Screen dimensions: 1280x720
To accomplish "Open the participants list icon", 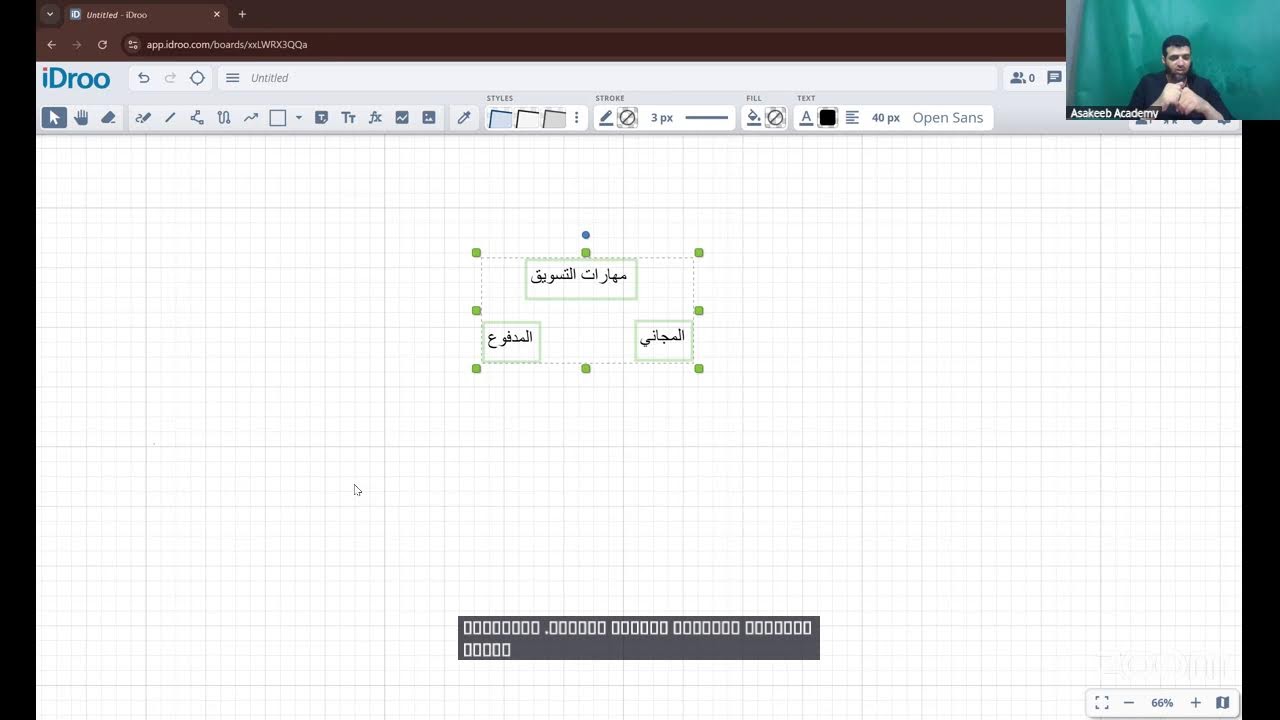I will pyautogui.click(x=1022, y=78).
